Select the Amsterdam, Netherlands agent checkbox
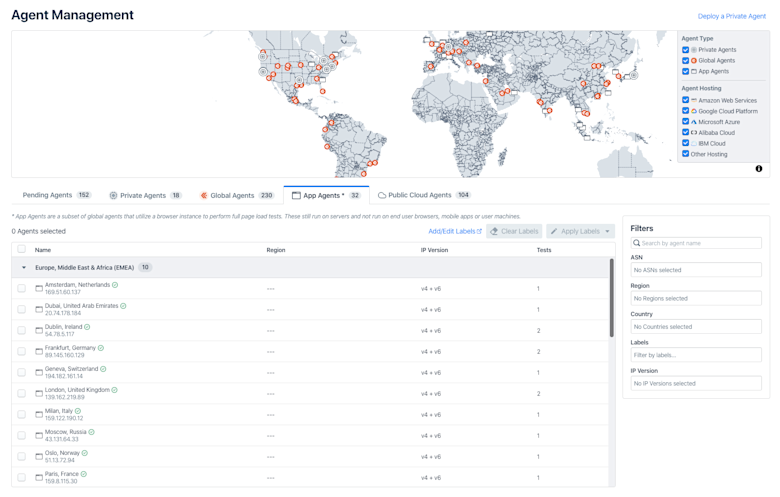The height and width of the screenshot is (497, 780). (21, 289)
